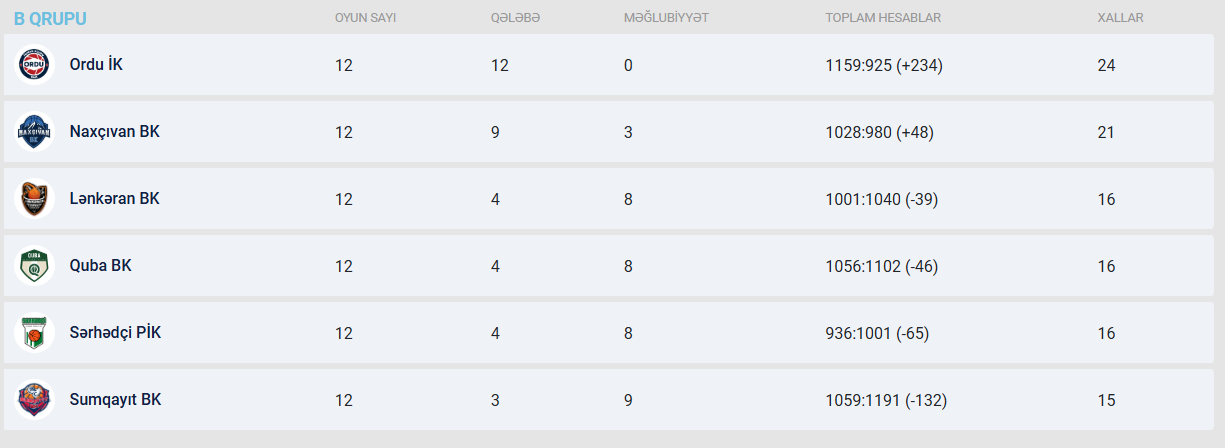Click the Sumqayıt BK team logo
Screen dimensions: 1225x448
click(35, 400)
